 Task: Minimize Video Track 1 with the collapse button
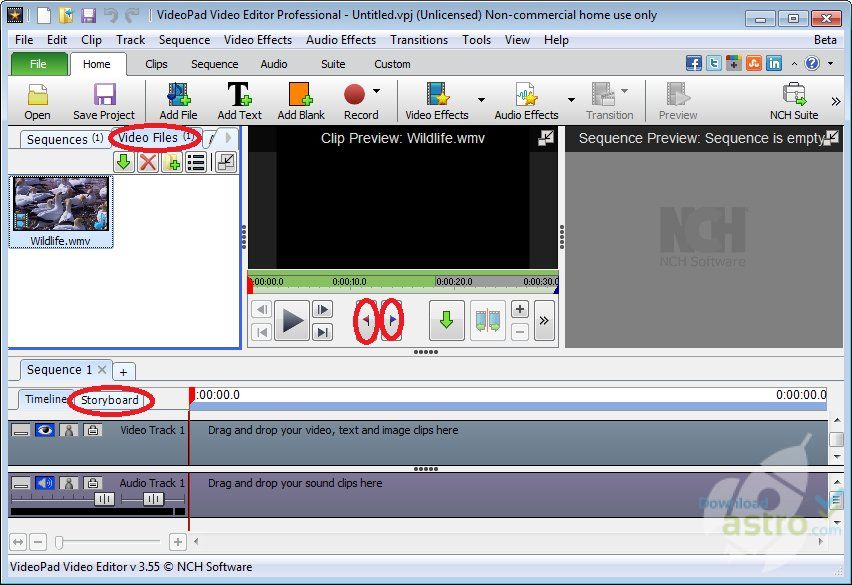point(21,430)
